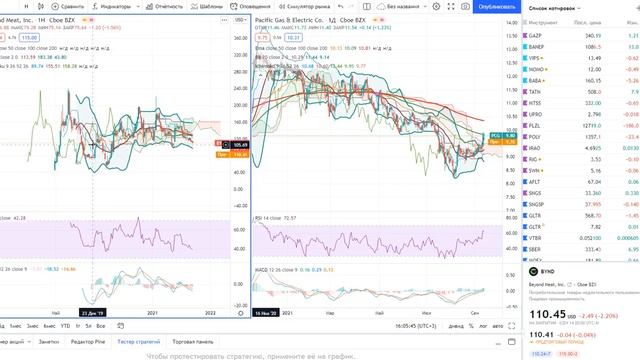The image size is (640, 360).
Task: Switch to the Pine Editor tab
Action: pos(88,342)
